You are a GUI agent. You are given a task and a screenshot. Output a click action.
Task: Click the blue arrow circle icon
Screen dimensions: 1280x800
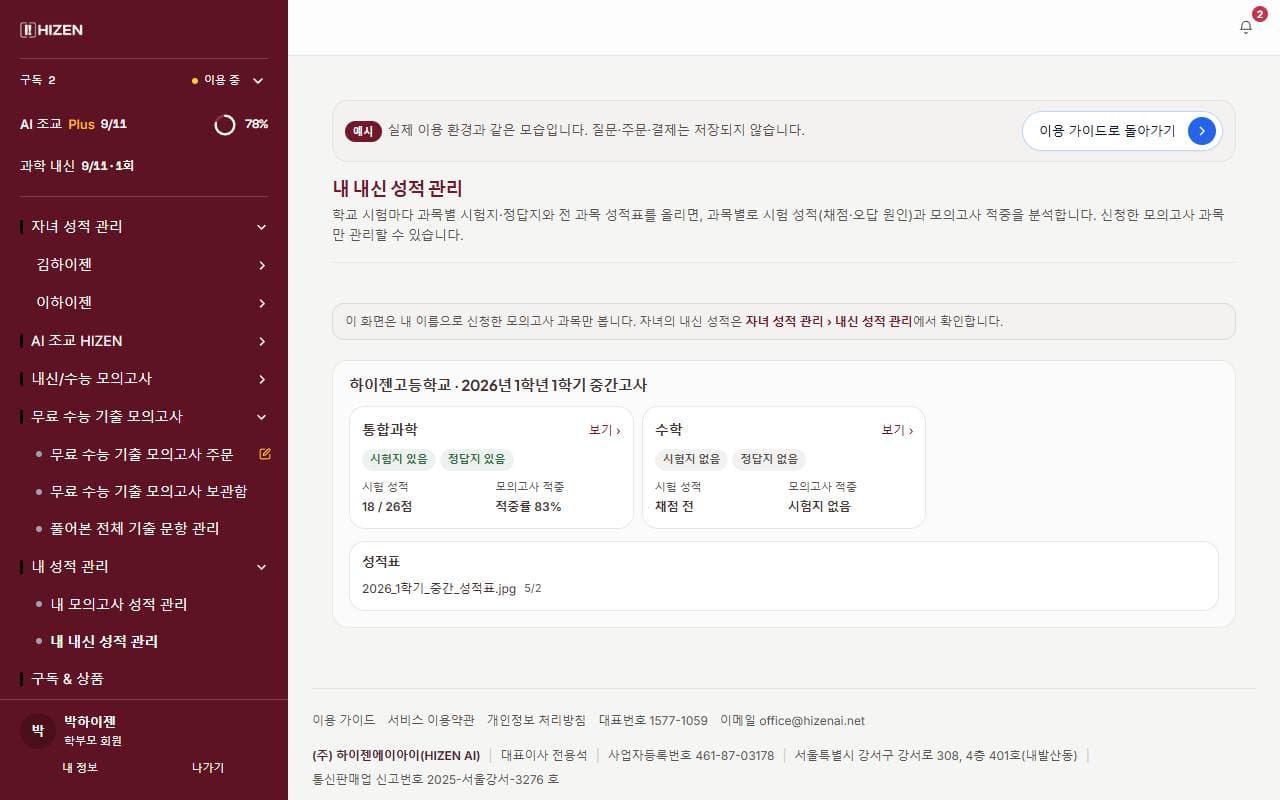pyautogui.click(x=1201, y=130)
